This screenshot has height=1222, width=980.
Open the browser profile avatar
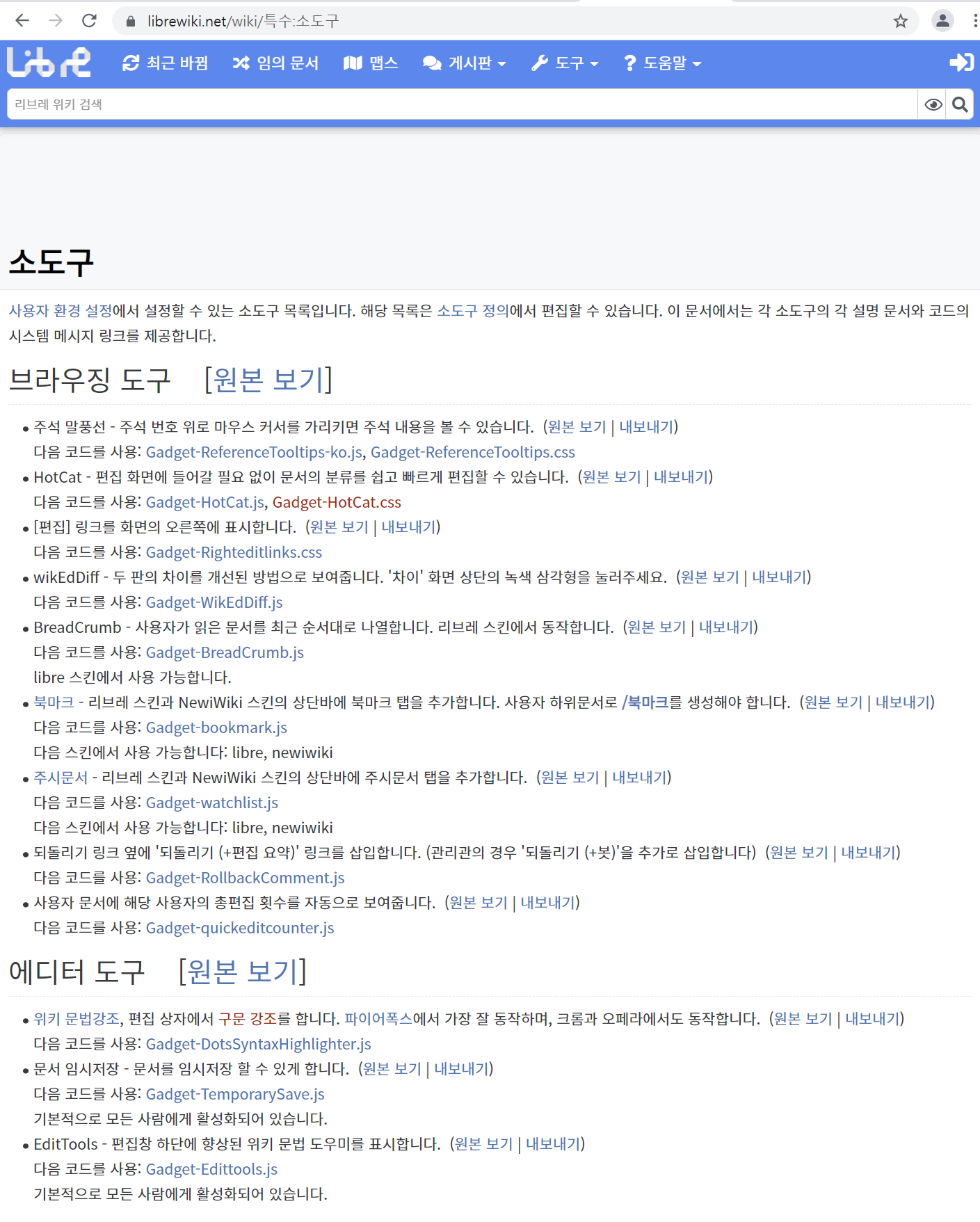click(942, 21)
